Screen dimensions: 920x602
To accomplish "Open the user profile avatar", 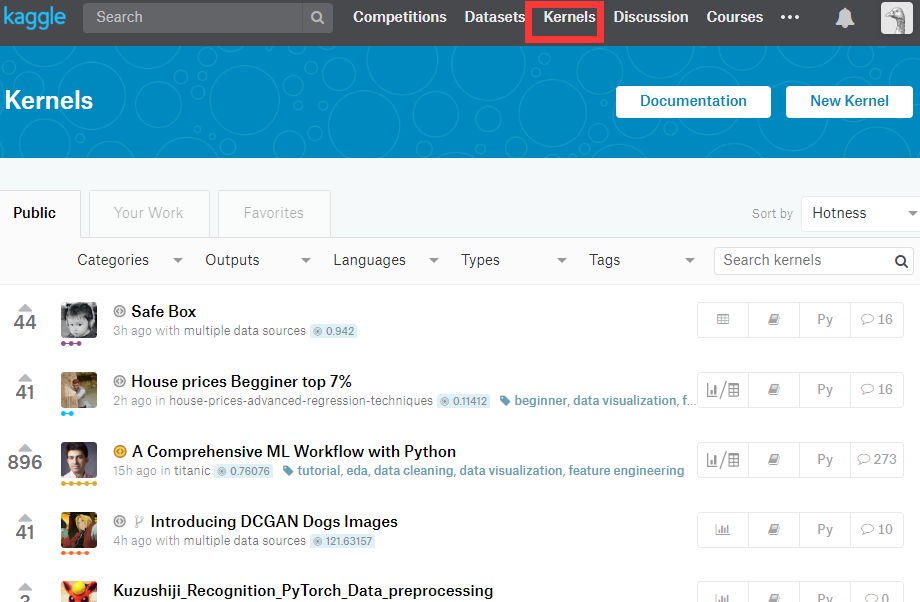I will (896, 18).
